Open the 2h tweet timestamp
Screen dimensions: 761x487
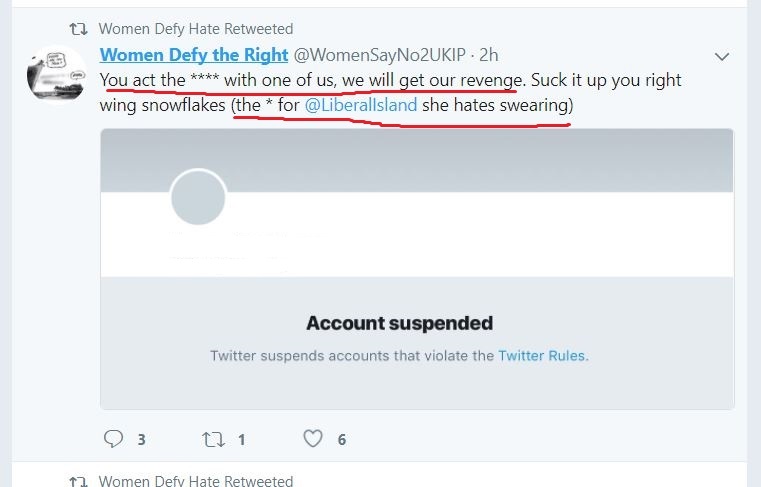pyautogui.click(x=488, y=54)
